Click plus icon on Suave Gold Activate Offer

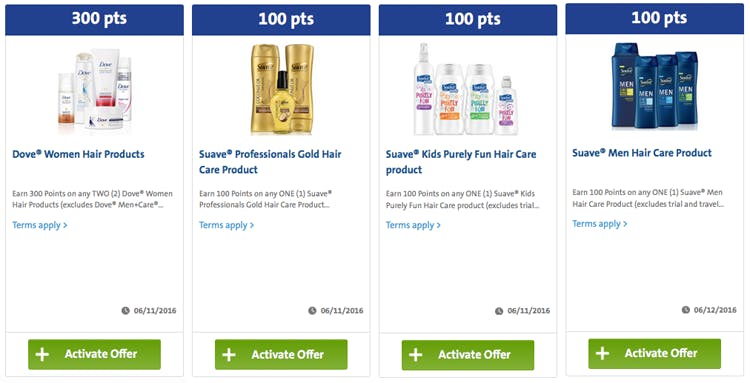click(229, 355)
